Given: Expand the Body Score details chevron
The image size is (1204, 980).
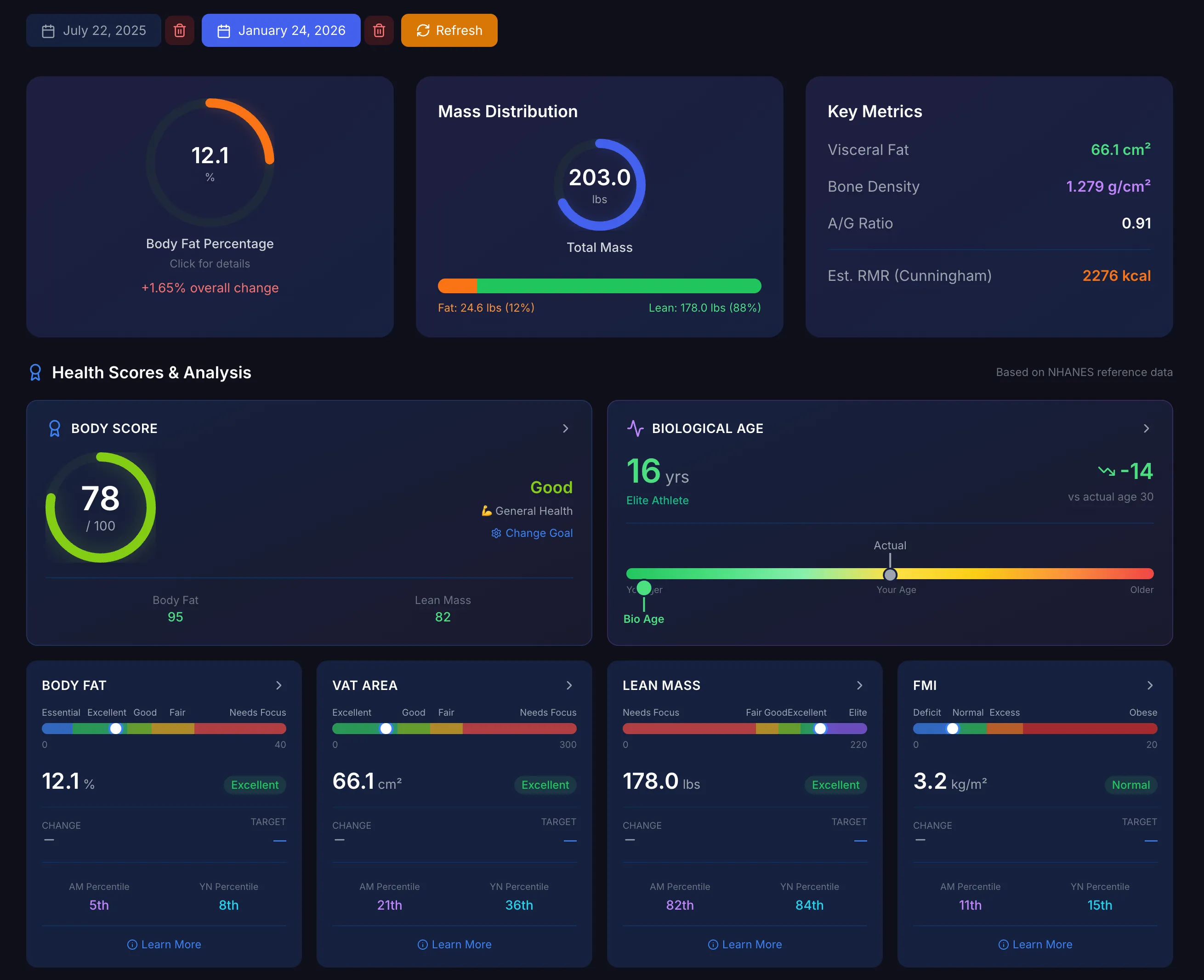Looking at the screenshot, I should [565, 428].
